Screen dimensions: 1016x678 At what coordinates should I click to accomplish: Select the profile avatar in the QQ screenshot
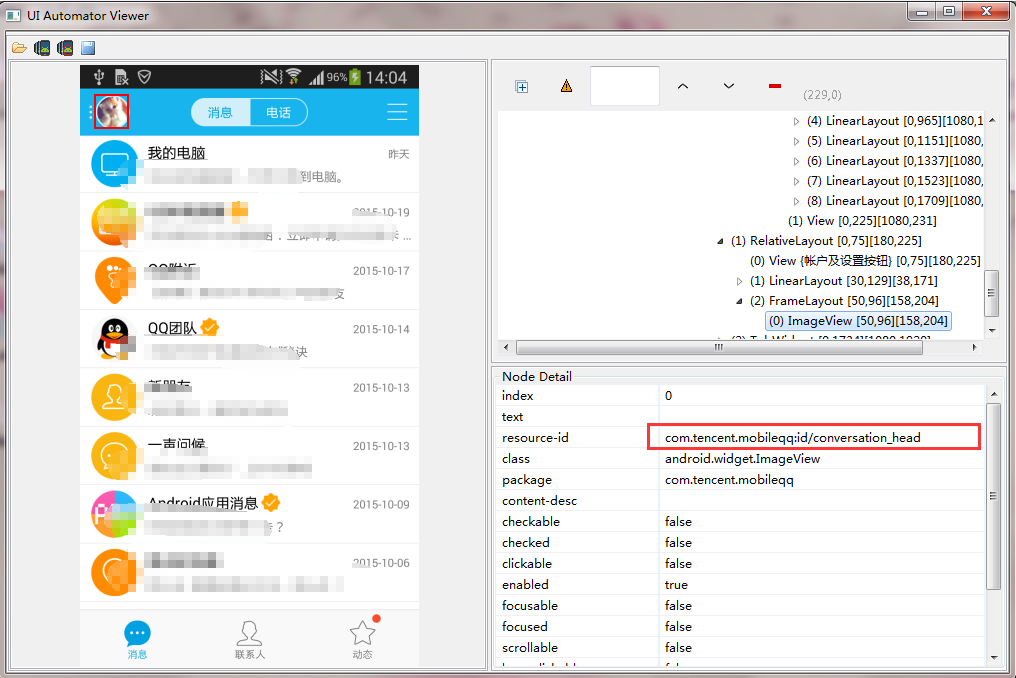point(111,111)
